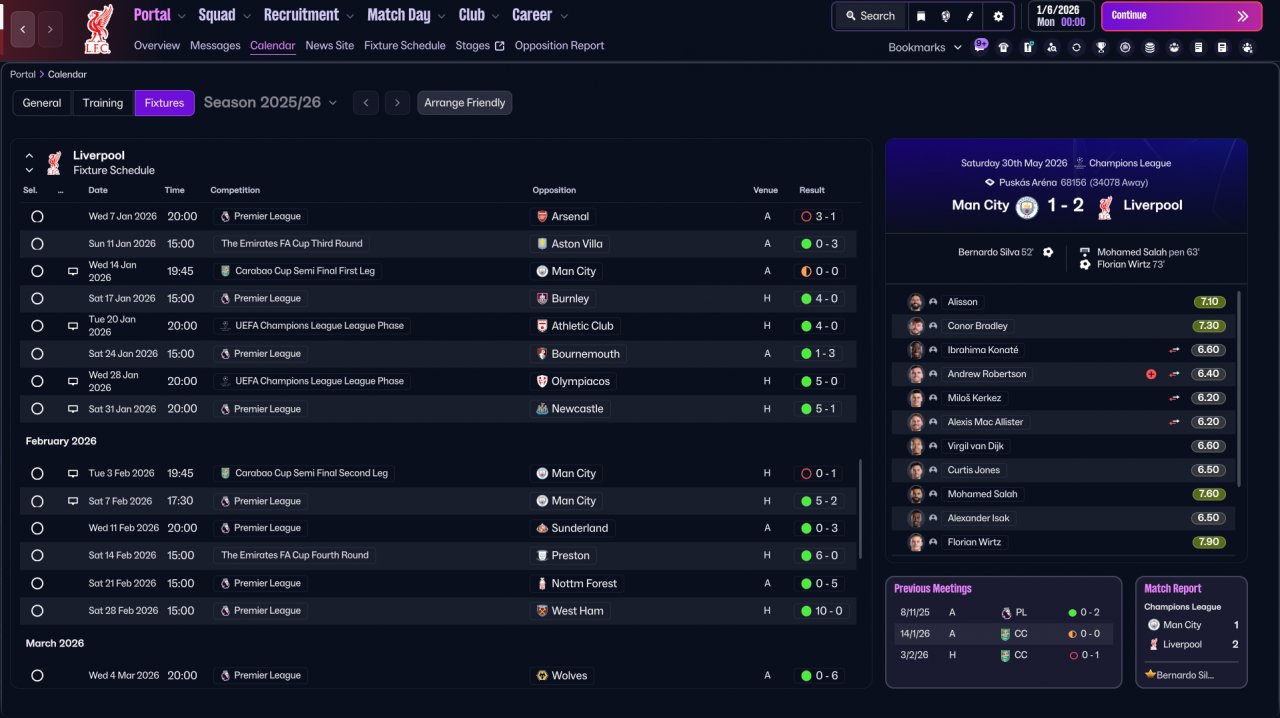
Task: Go to next season with right arrow
Action: (x=397, y=103)
